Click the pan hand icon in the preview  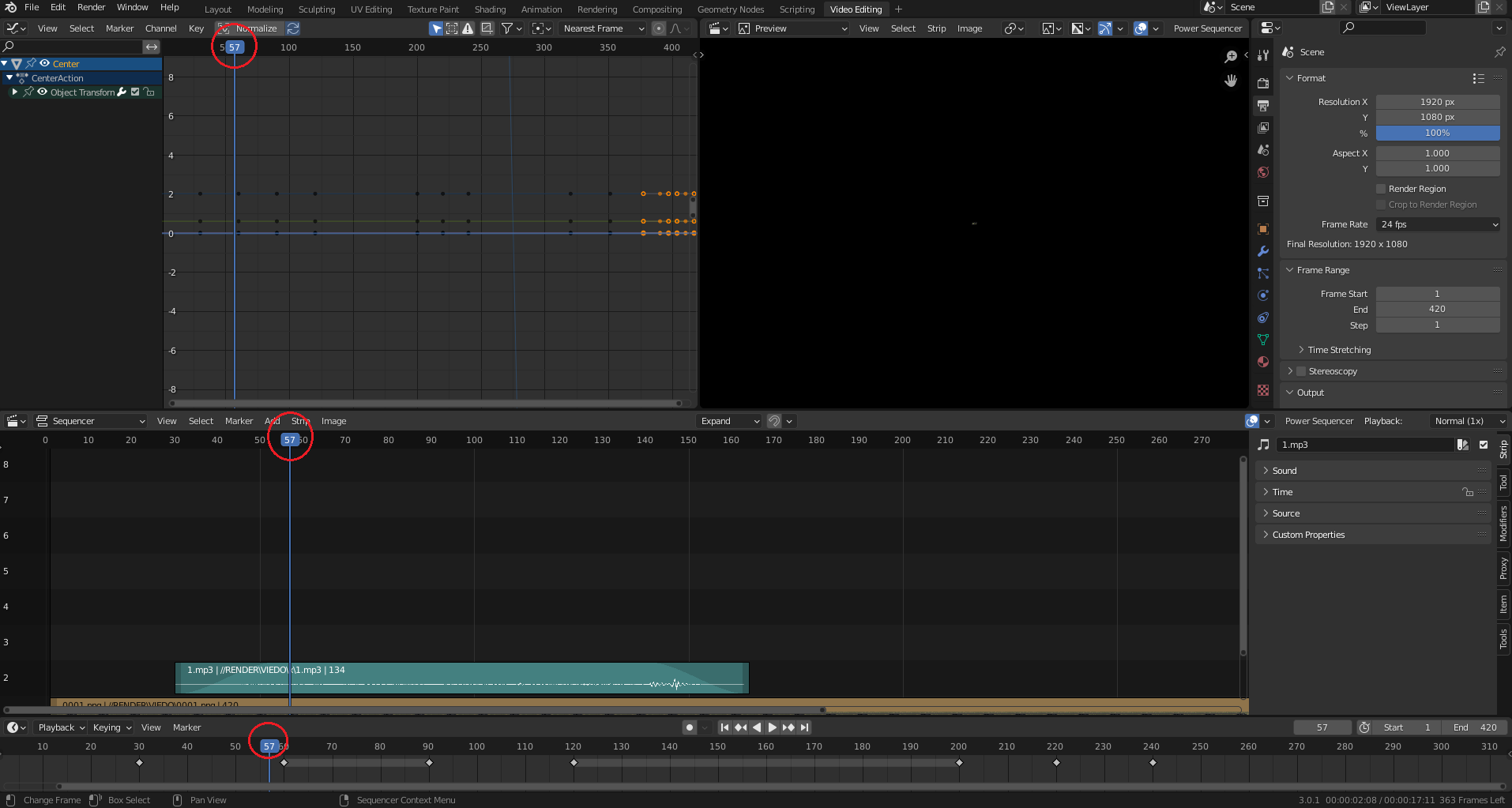1231,81
